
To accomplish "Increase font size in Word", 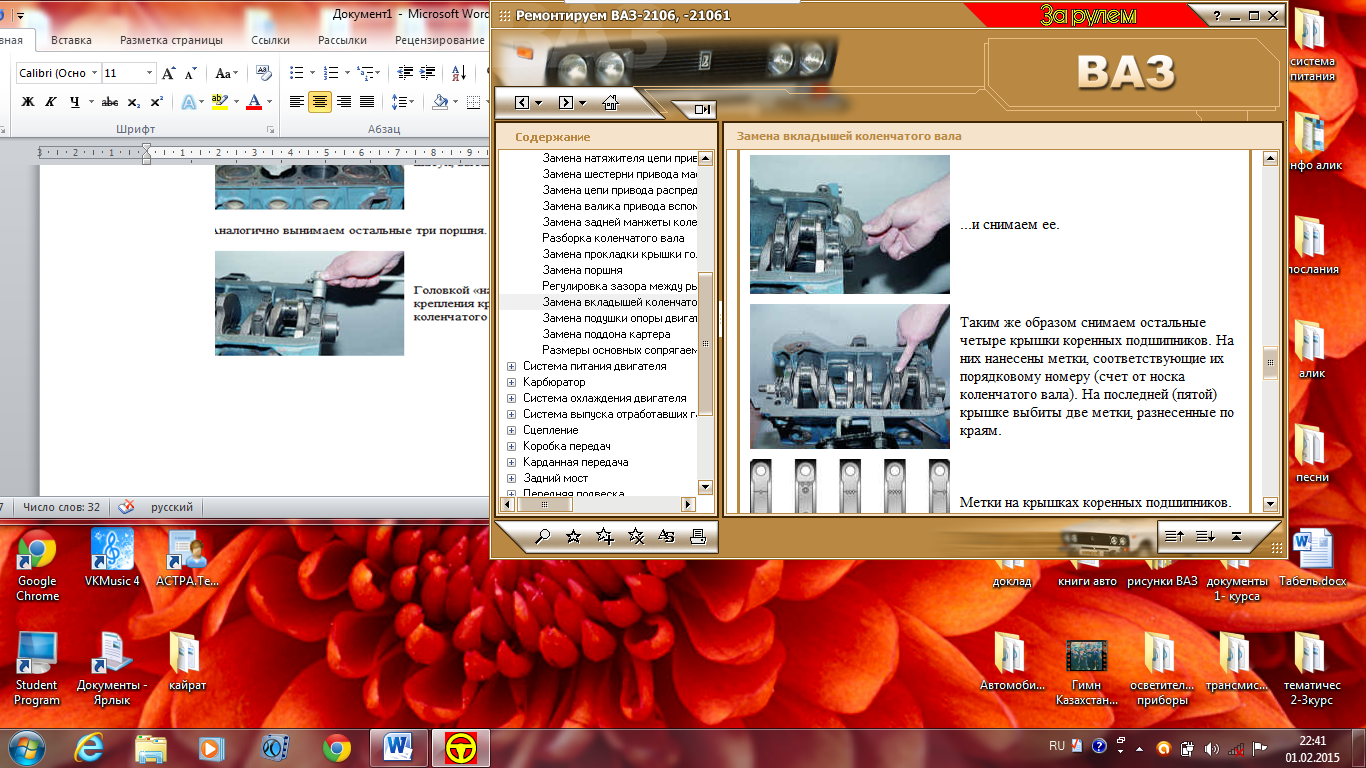I will (x=169, y=73).
